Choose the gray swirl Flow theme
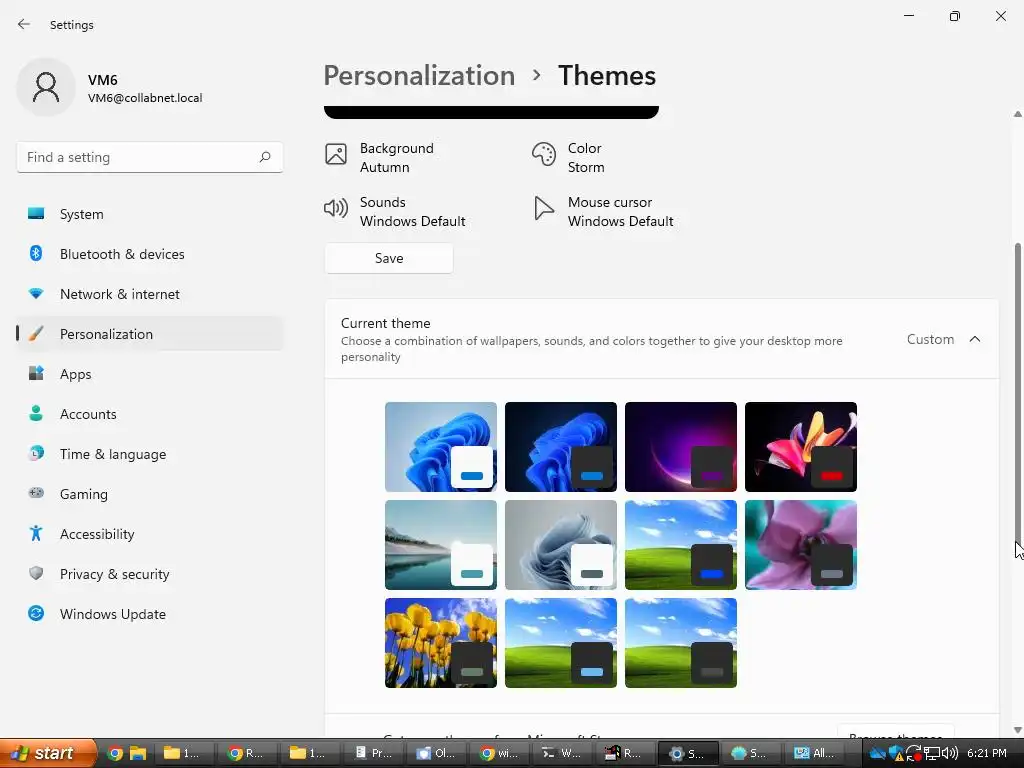This screenshot has height=768, width=1024. pyautogui.click(x=560, y=545)
